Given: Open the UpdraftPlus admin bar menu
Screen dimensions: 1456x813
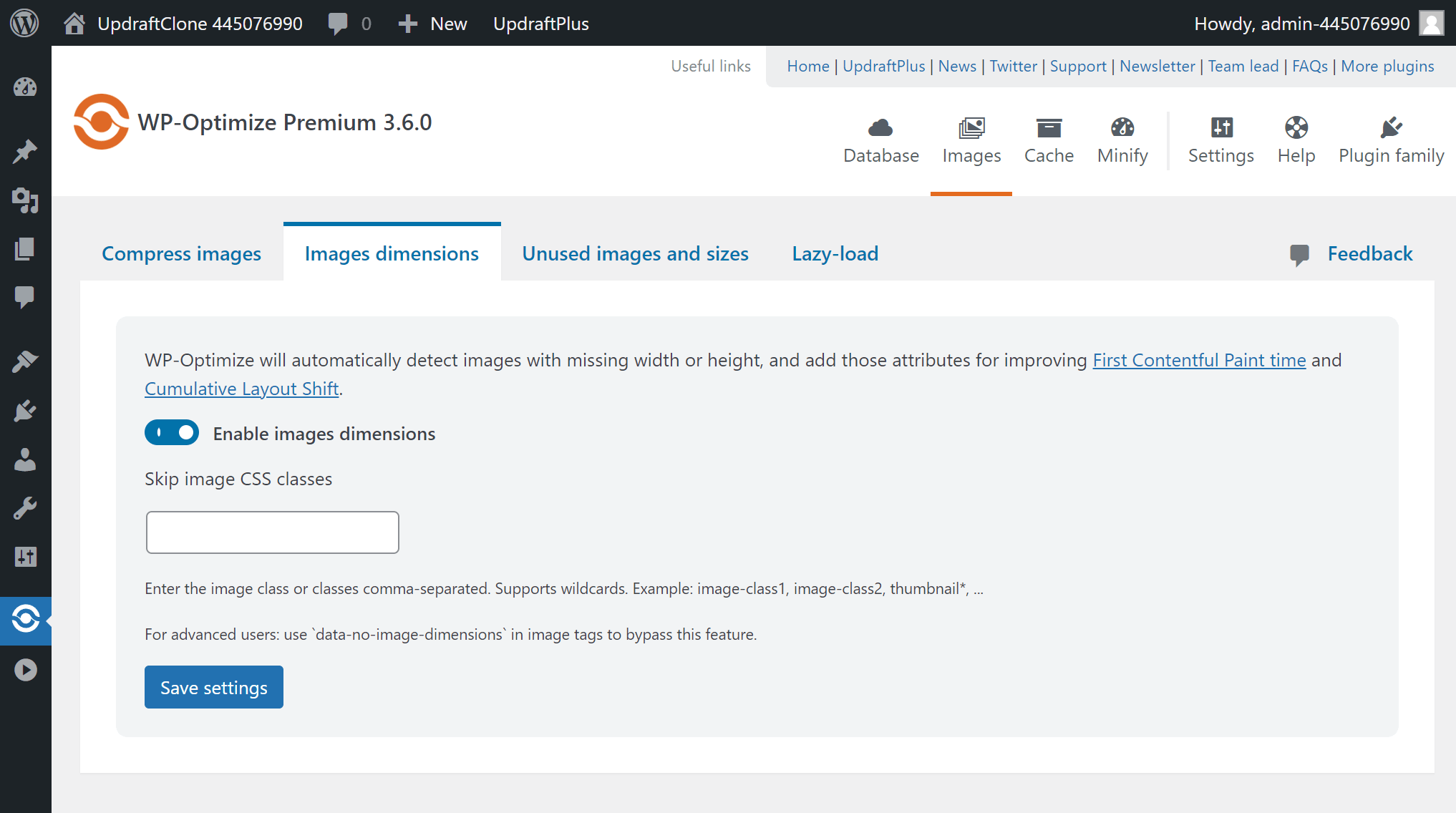Looking at the screenshot, I should (x=540, y=24).
